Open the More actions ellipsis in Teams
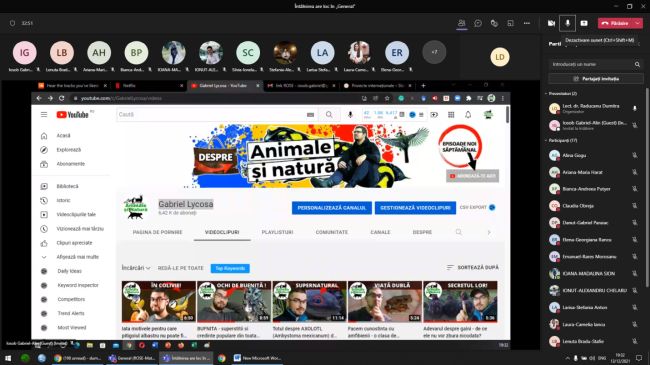 tap(527, 23)
